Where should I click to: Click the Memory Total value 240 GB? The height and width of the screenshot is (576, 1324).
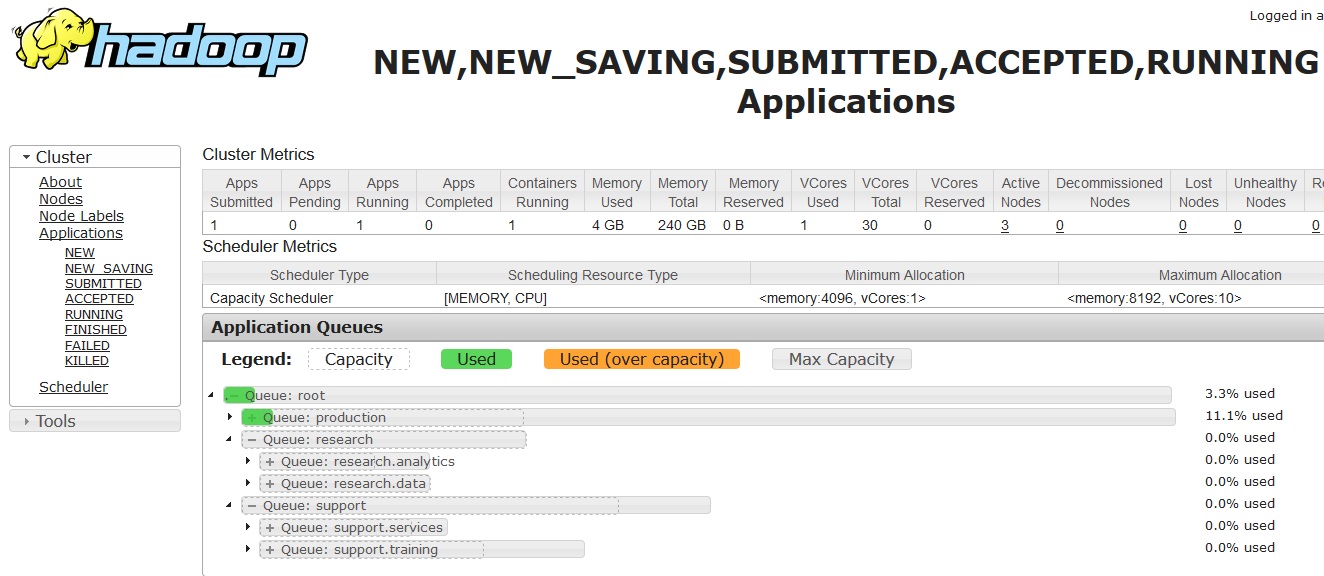pyautogui.click(x=682, y=225)
